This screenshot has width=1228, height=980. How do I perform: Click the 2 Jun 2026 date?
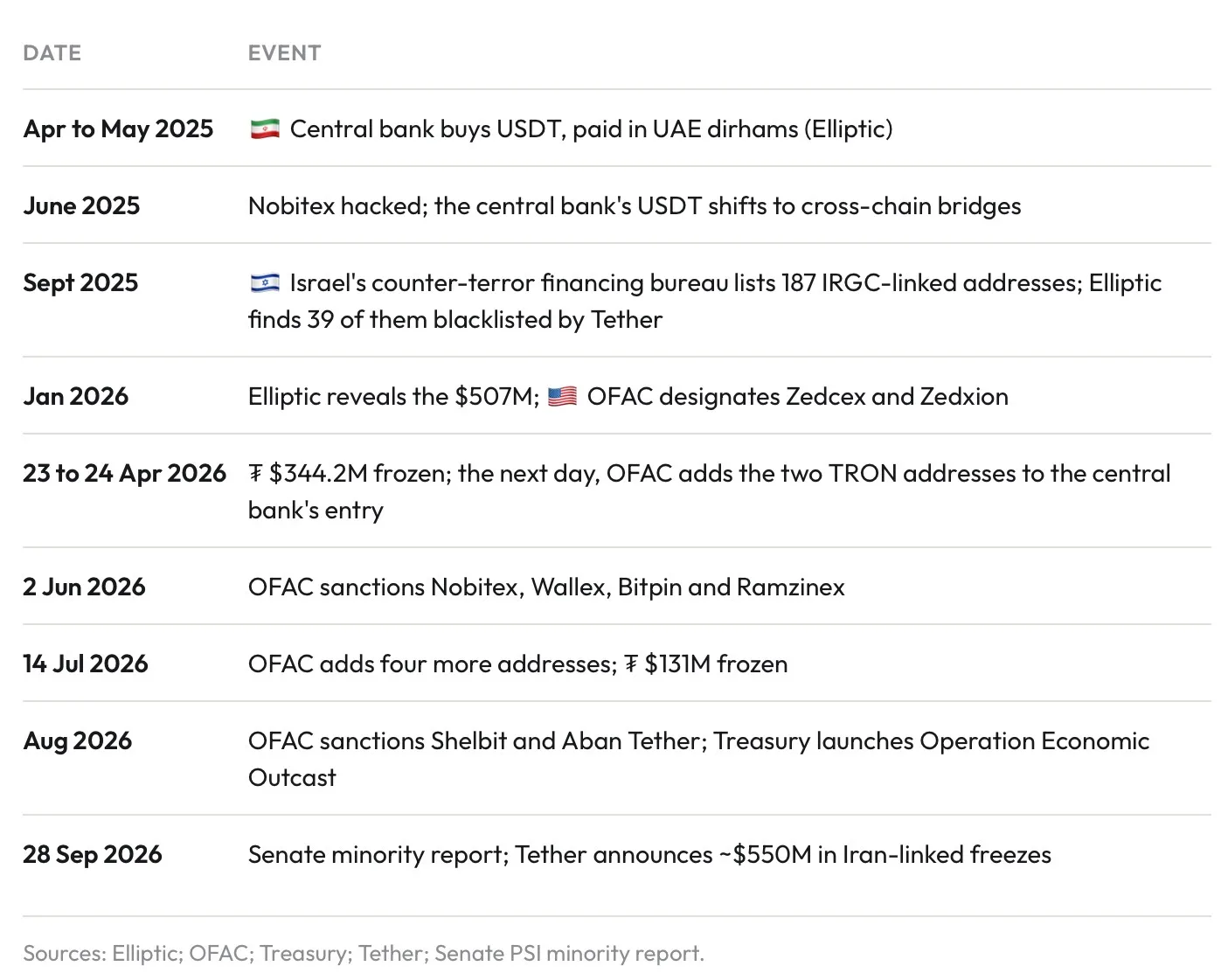point(84,587)
